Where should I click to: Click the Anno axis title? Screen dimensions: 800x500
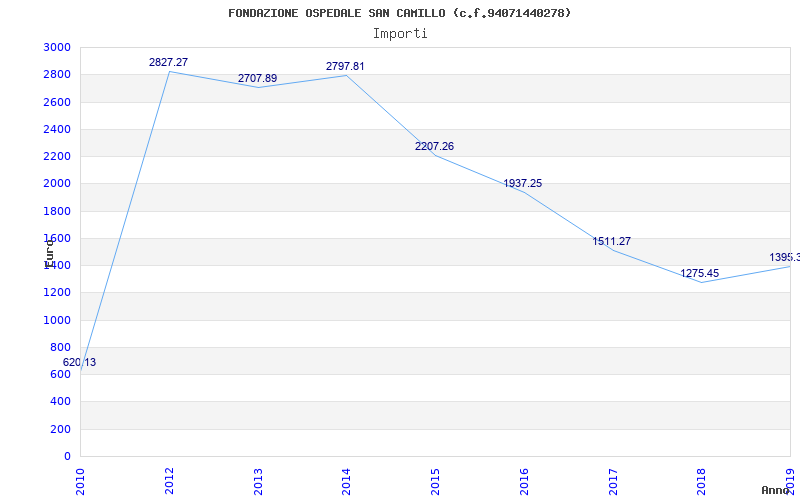click(x=775, y=490)
